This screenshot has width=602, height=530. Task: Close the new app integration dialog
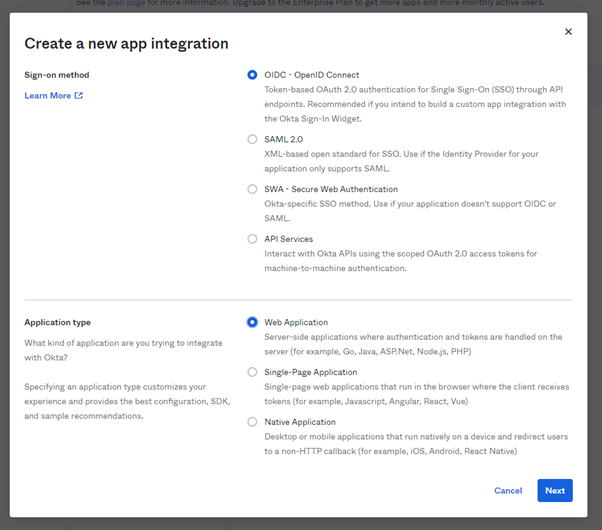click(568, 32)
